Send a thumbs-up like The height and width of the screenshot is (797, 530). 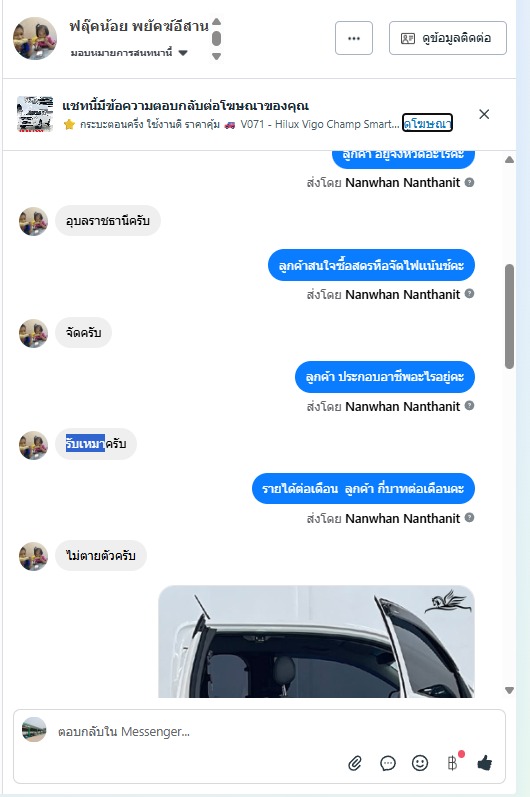pos(485,763)
